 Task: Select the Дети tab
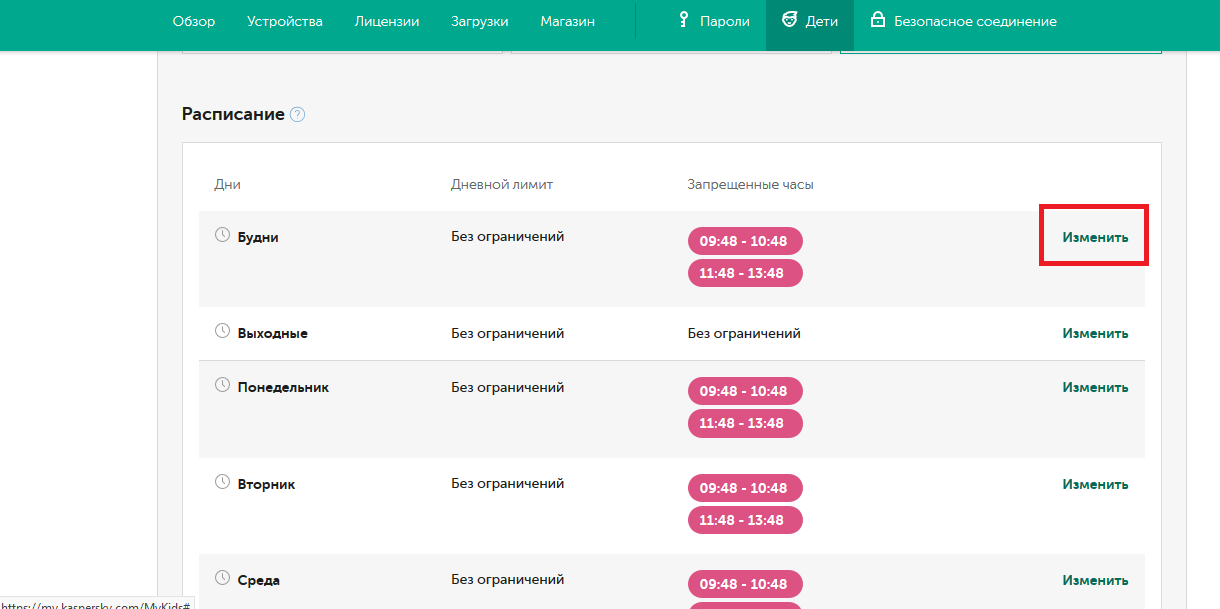click(x=810, y=21)
